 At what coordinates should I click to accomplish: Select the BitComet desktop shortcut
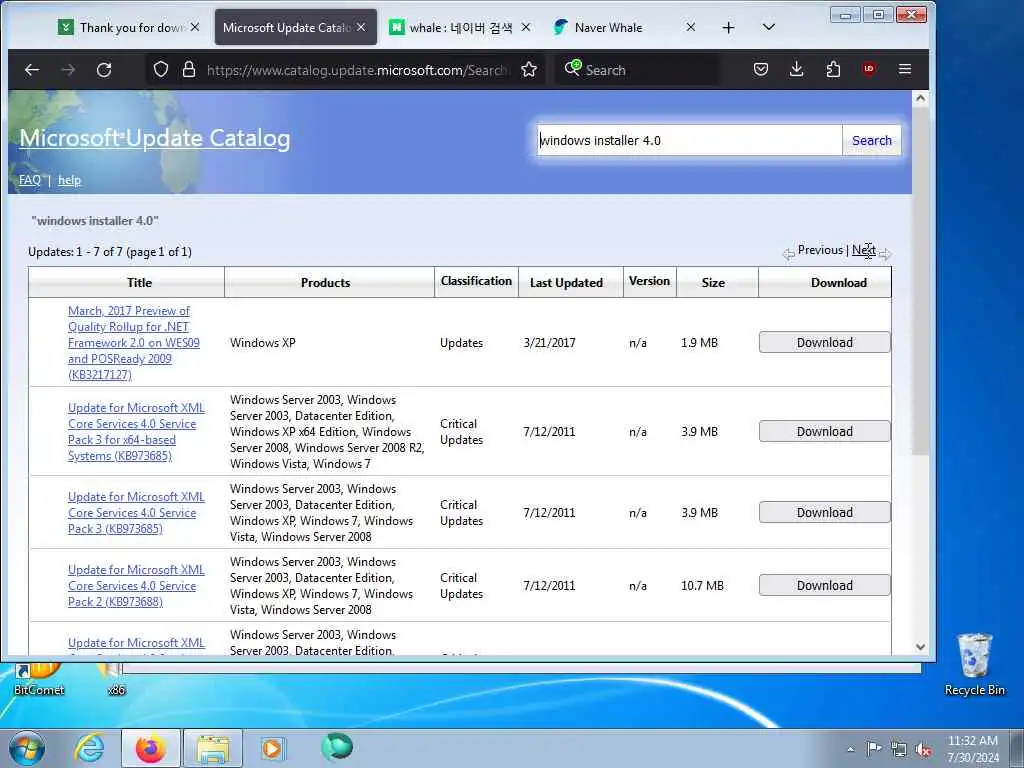point(39,679)
